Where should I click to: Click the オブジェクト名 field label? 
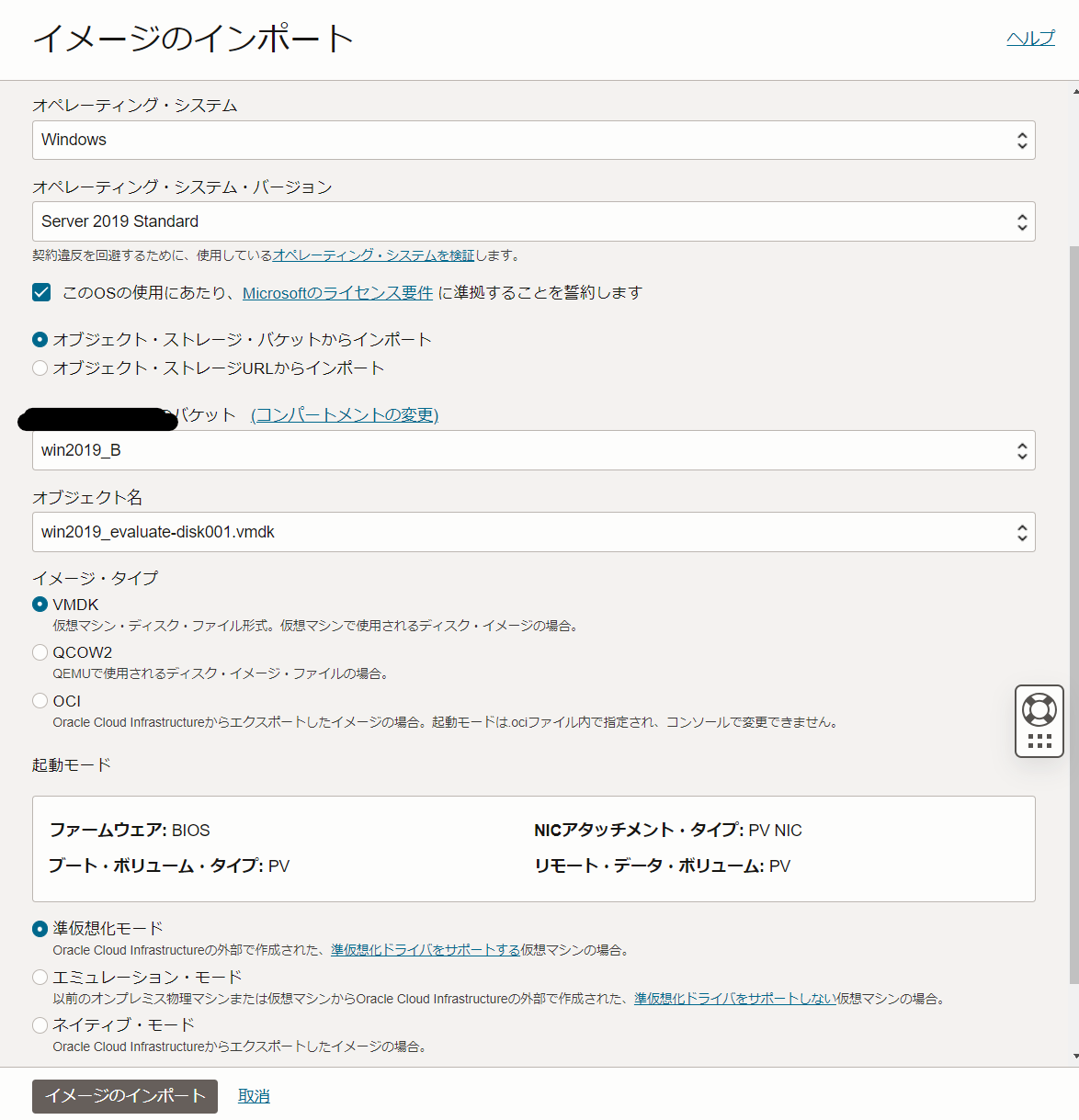87,497
